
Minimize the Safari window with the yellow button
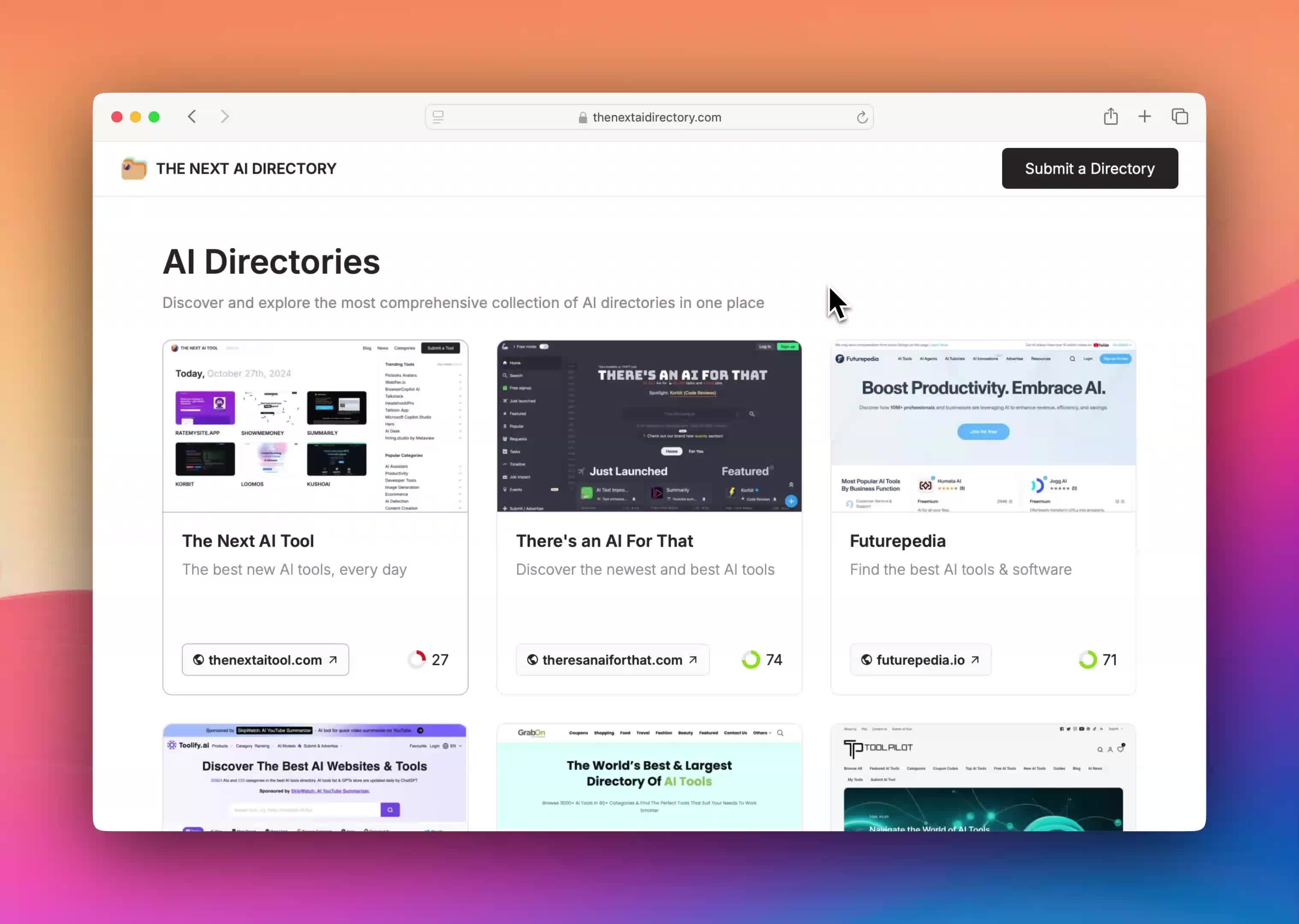point(135,117)
